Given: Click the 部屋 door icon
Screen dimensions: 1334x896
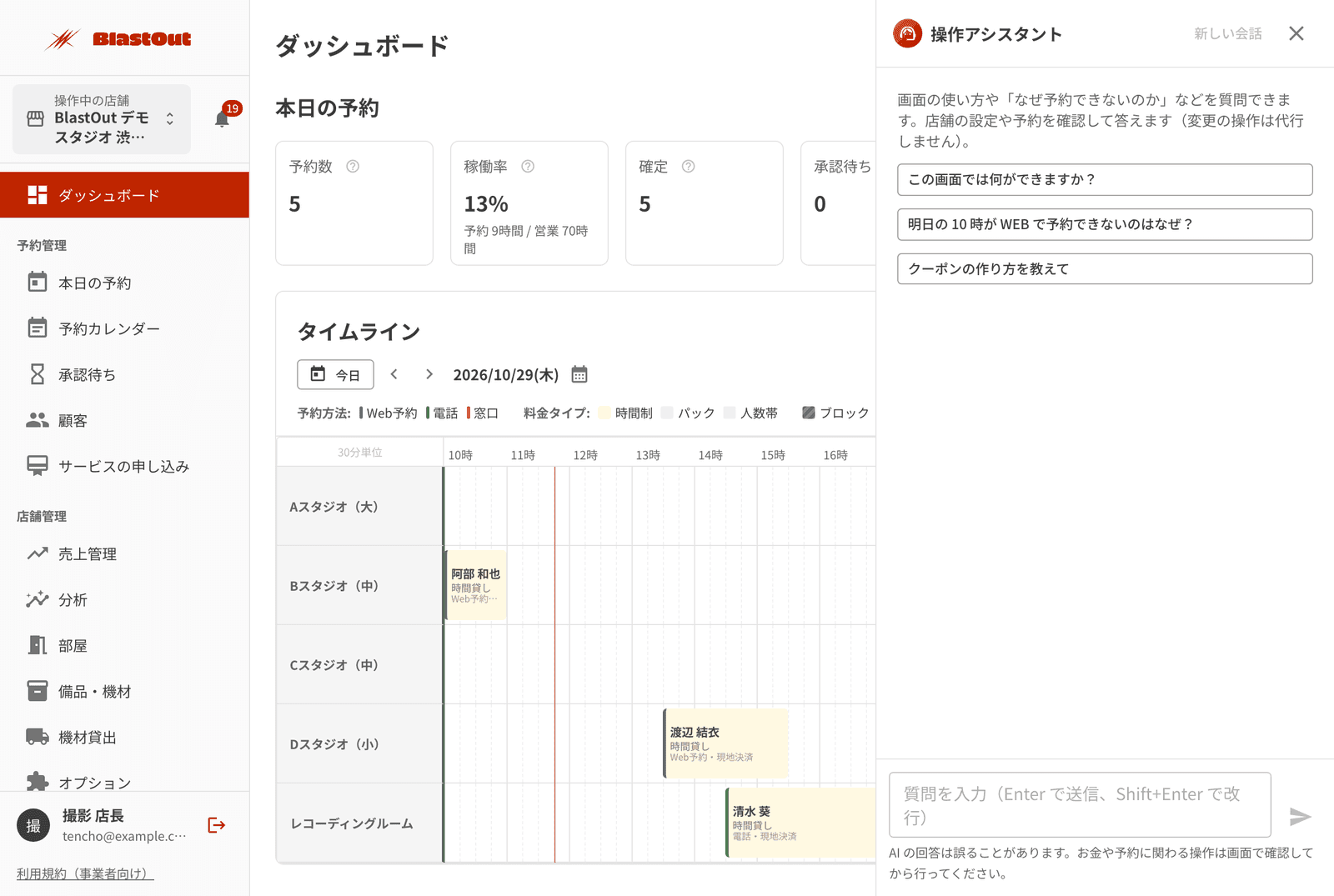Looking at the screenshot, I should pyautogui.click(x=38, y=645).
